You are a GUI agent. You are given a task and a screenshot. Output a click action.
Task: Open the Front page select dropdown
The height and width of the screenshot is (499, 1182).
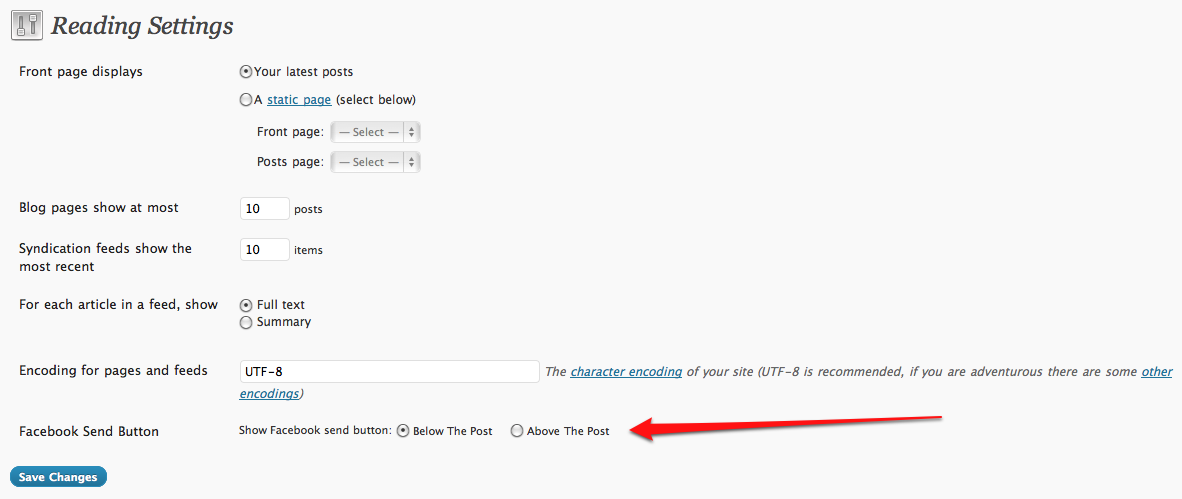[x=375, y=132]
